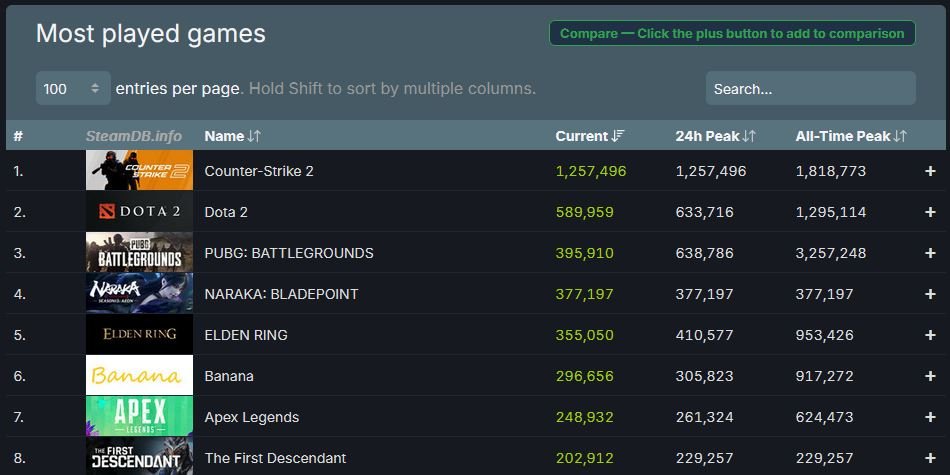Add The First Descendant to comparison

930,458
